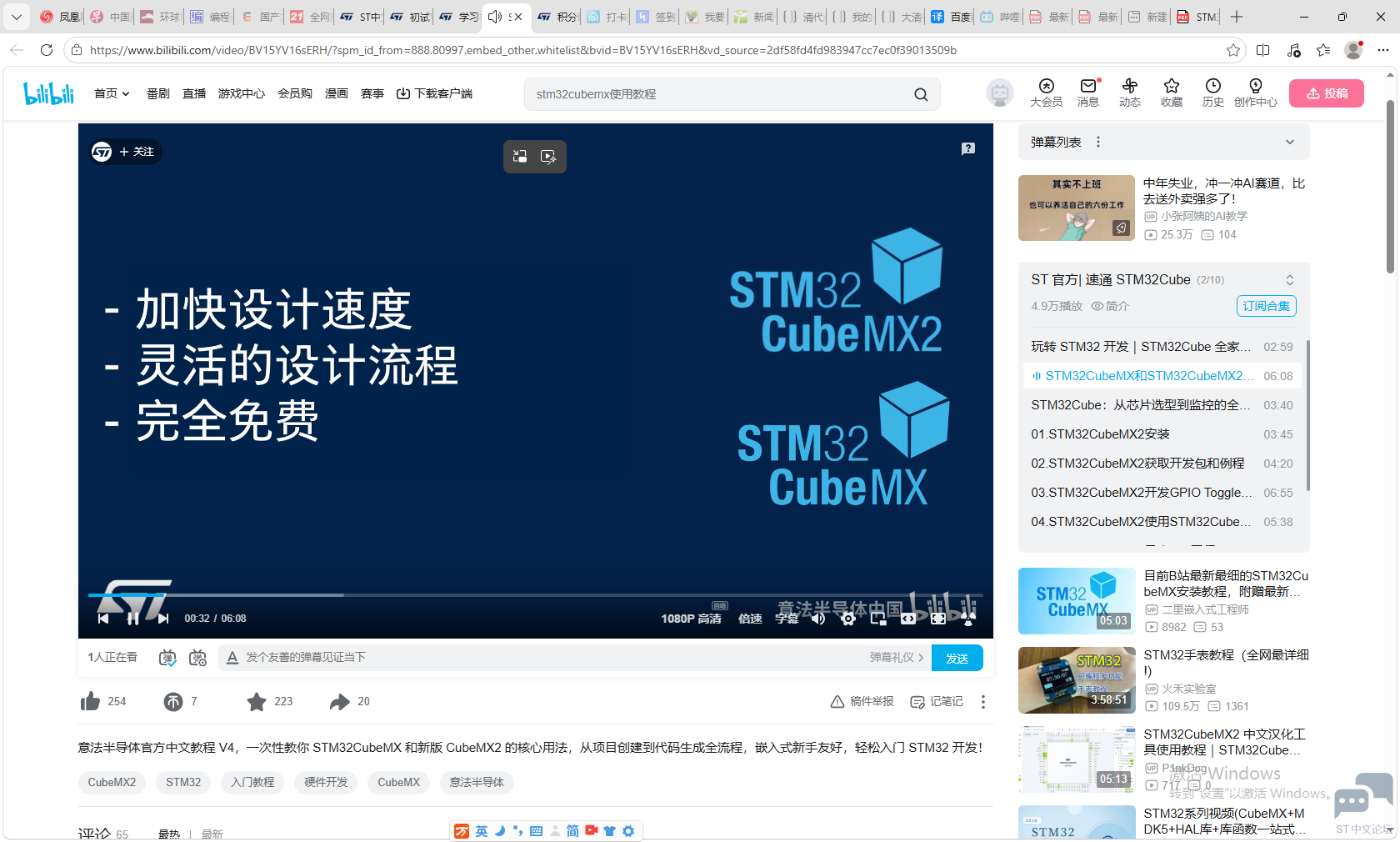Screen dimensions: 1400x842
Task: Click 下载客户端 download client
Action: [x=434, y=93]
